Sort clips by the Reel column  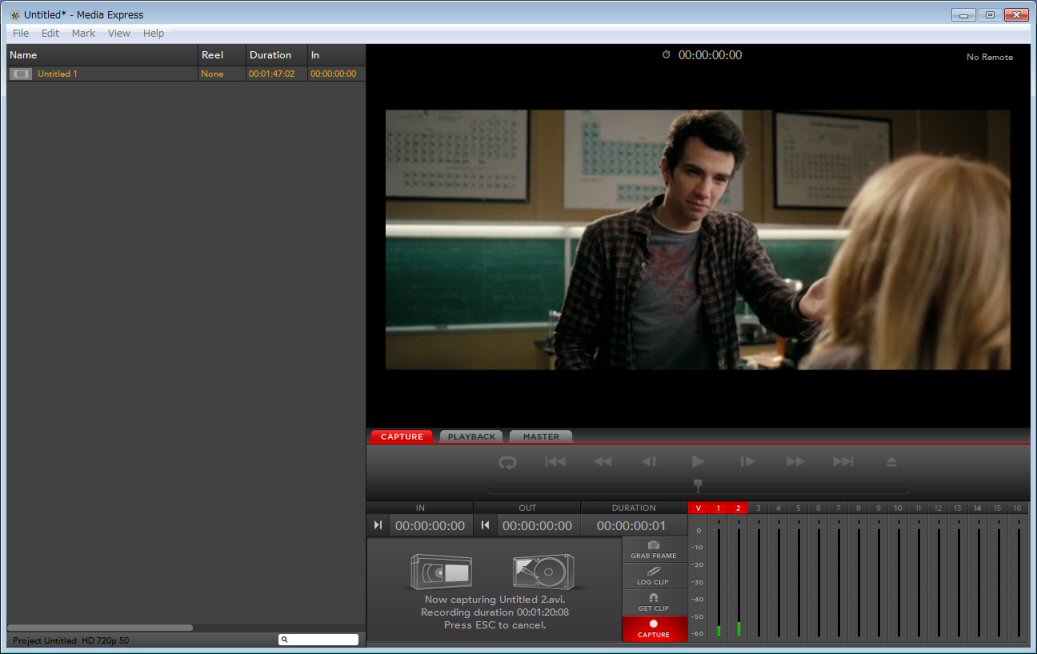point(222,55)
